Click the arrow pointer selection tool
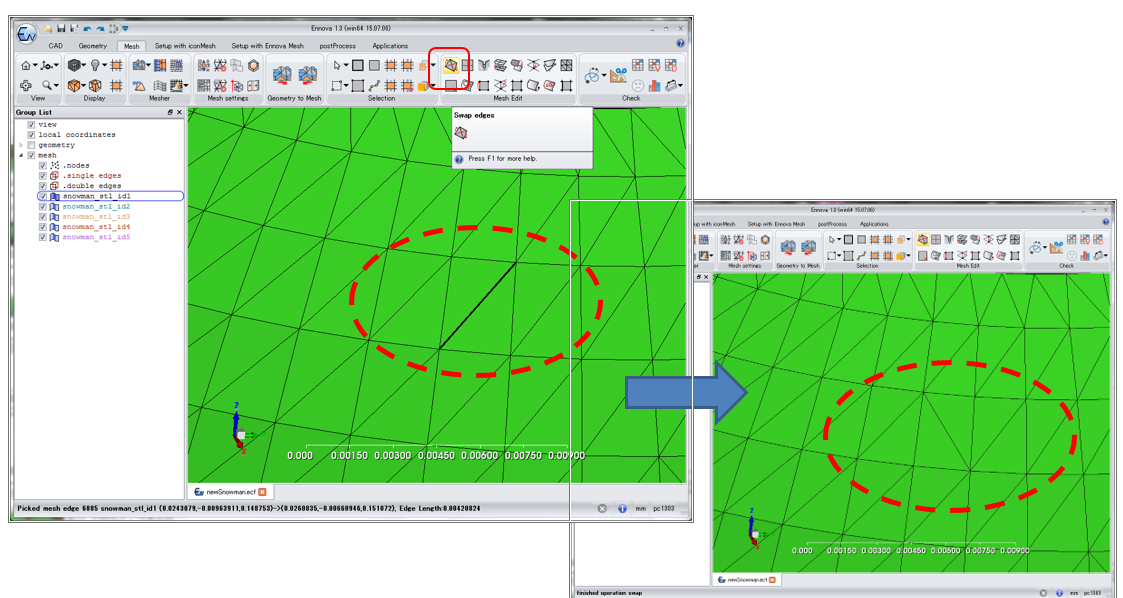The image size is (1123, 598). tap(337, 66)
